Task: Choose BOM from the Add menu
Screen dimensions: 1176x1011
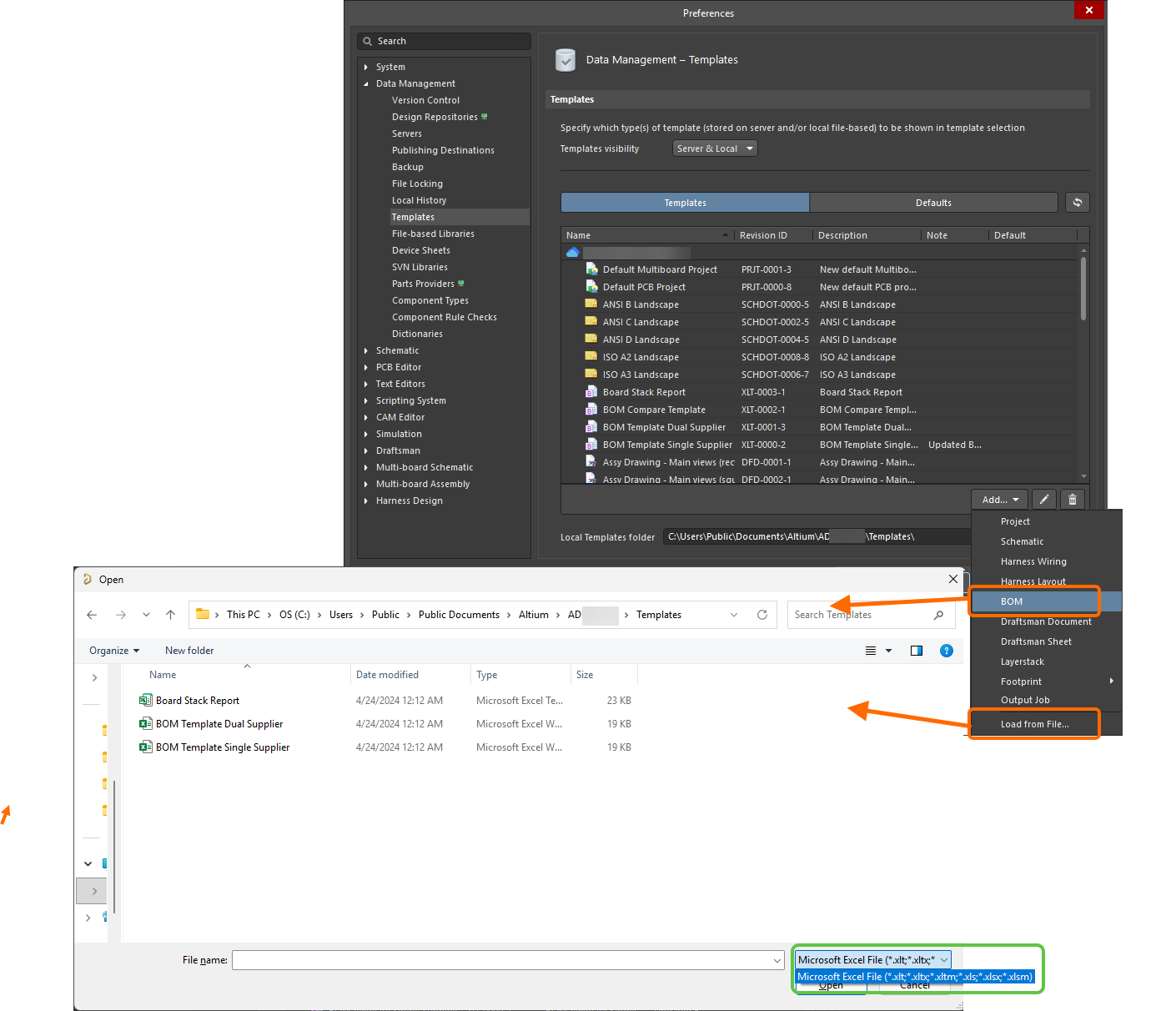Action: point(1012,601)
